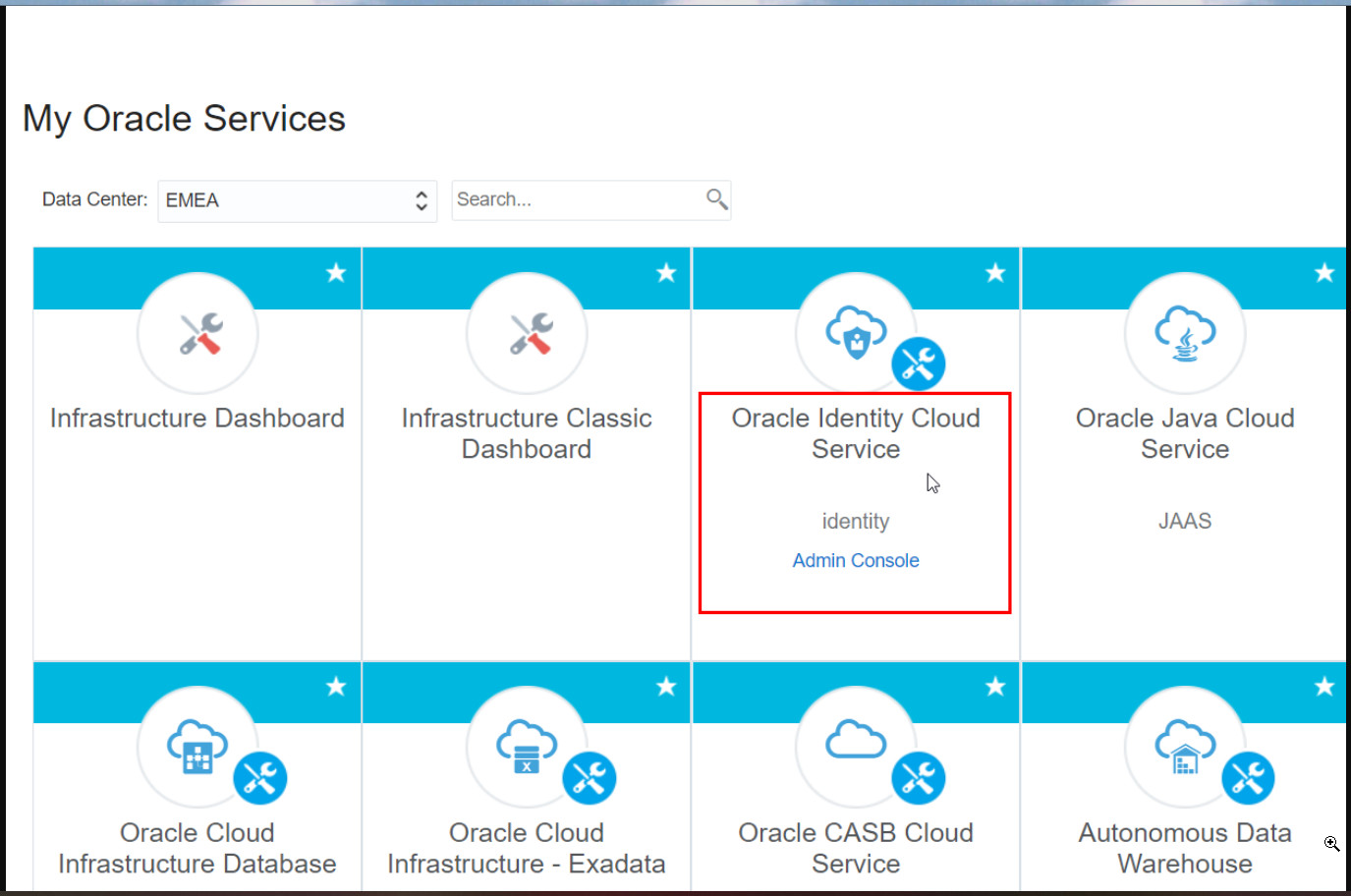Image resolution: width=1351 pixels, height=896 pixels.
Task: Open Infrastructure Classic Dashboard title link
Action: click(x=527, y=433)
